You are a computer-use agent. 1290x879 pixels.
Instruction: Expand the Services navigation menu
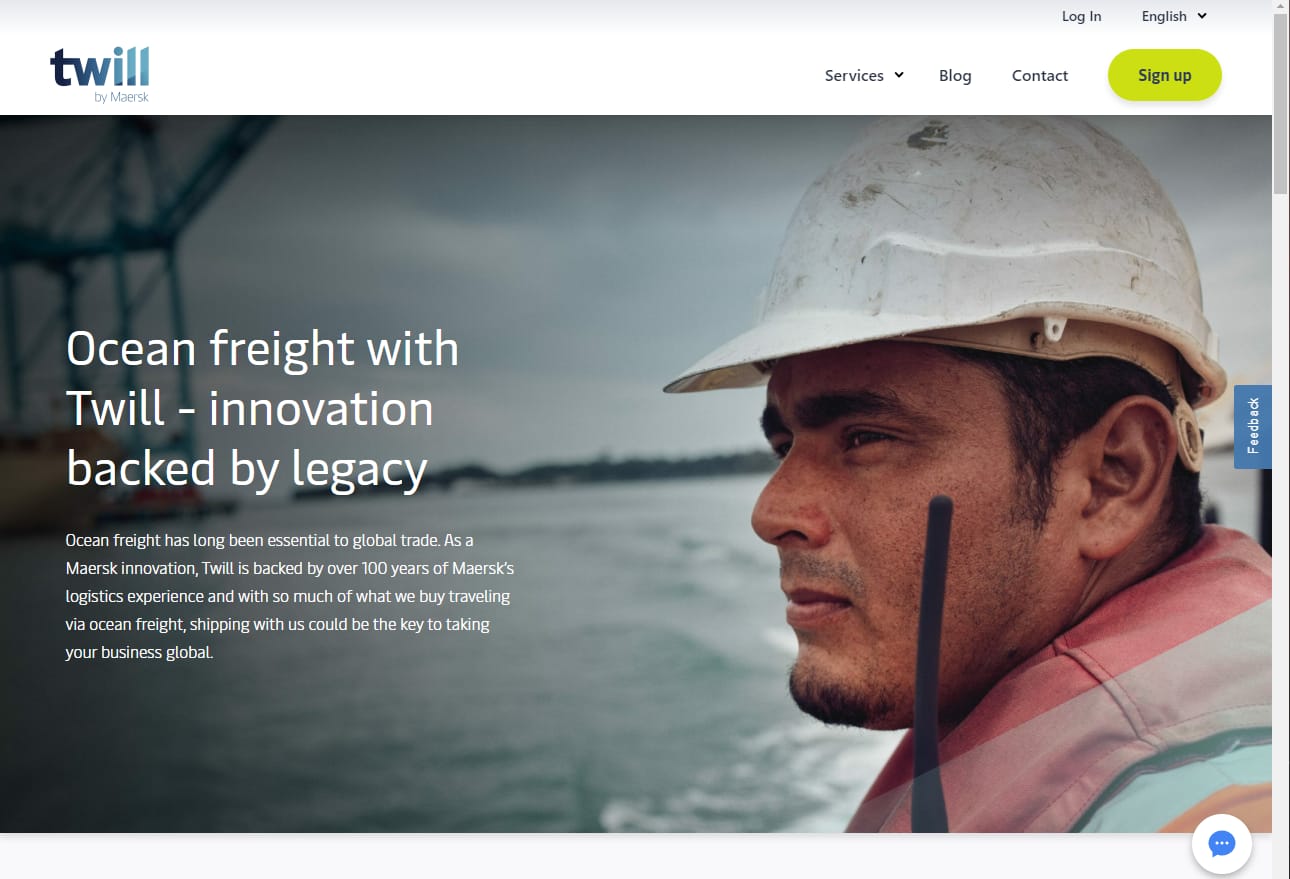[864, 75]
